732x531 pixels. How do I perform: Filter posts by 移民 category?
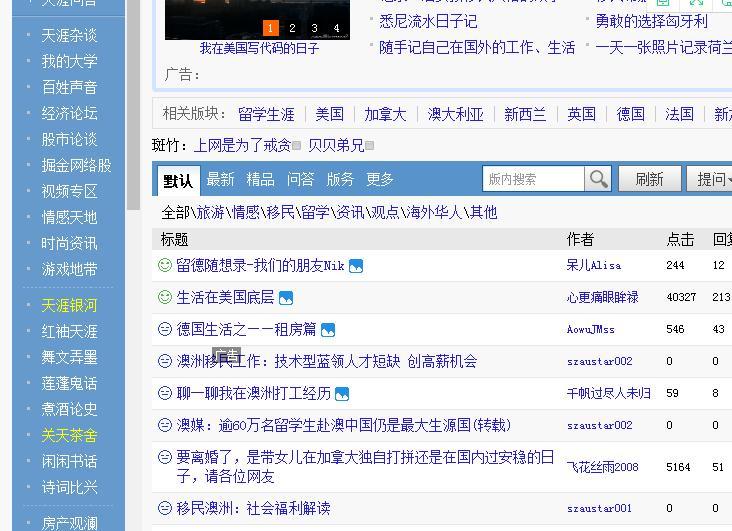[281, 212]
